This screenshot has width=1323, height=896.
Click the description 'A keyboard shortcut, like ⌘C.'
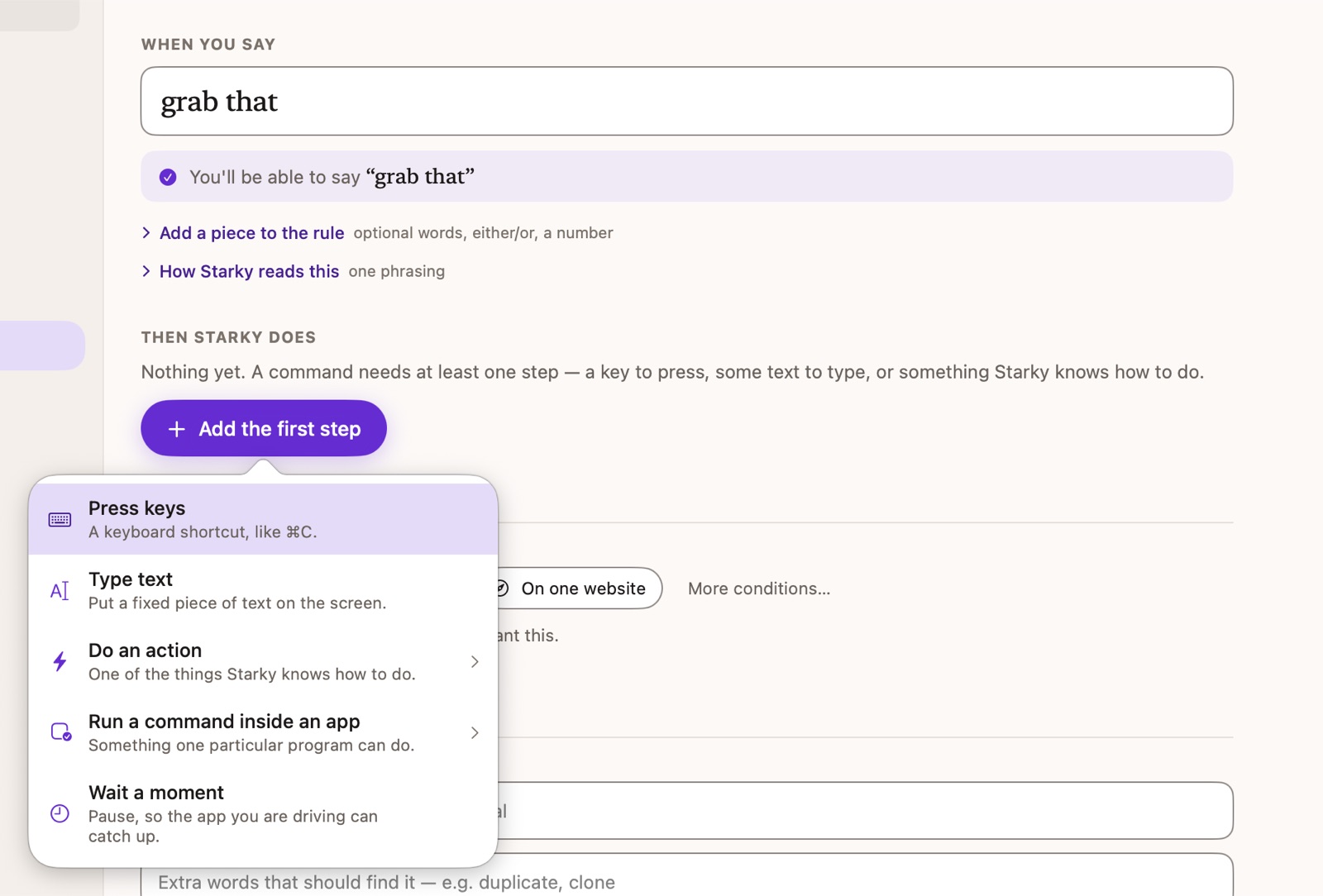[x=203, y=532]
